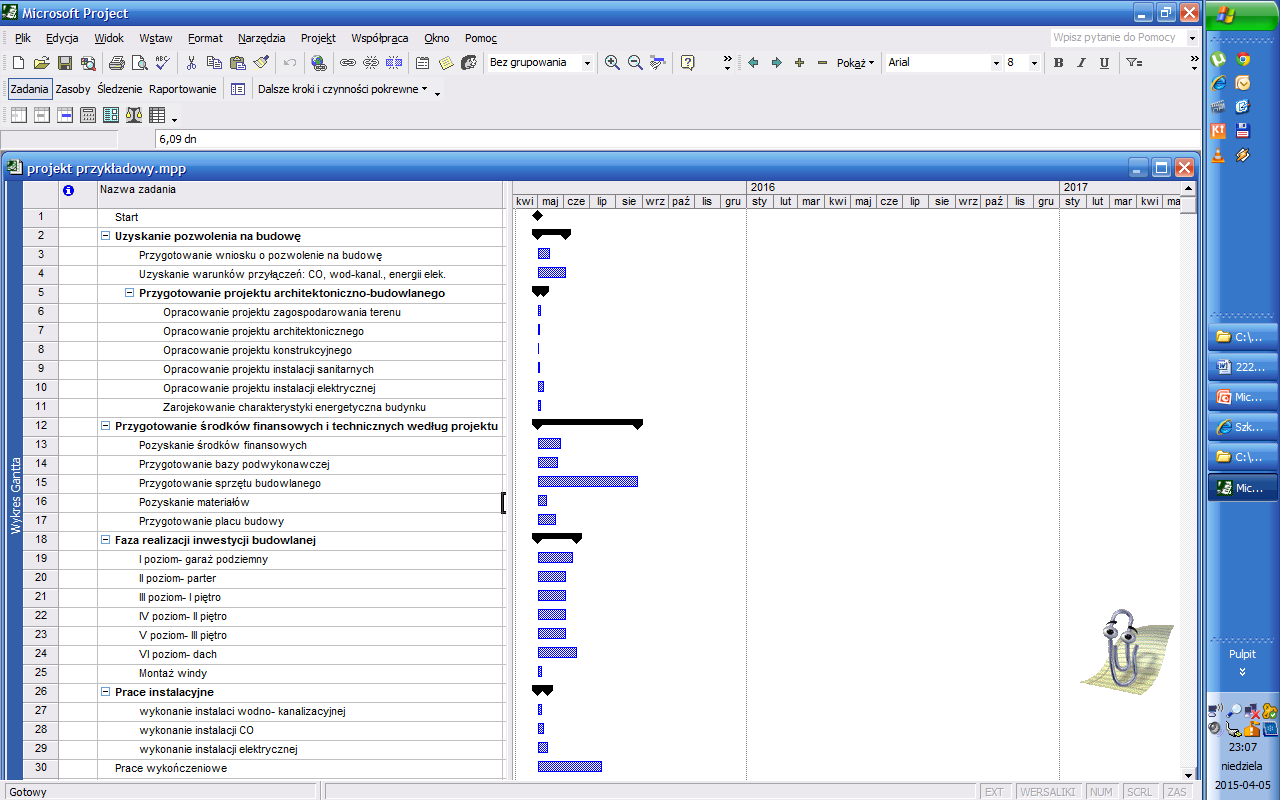Click the Go To Selected Task icon
The height and width of the screenshot is (800, 1280).
tap(658, 63)
